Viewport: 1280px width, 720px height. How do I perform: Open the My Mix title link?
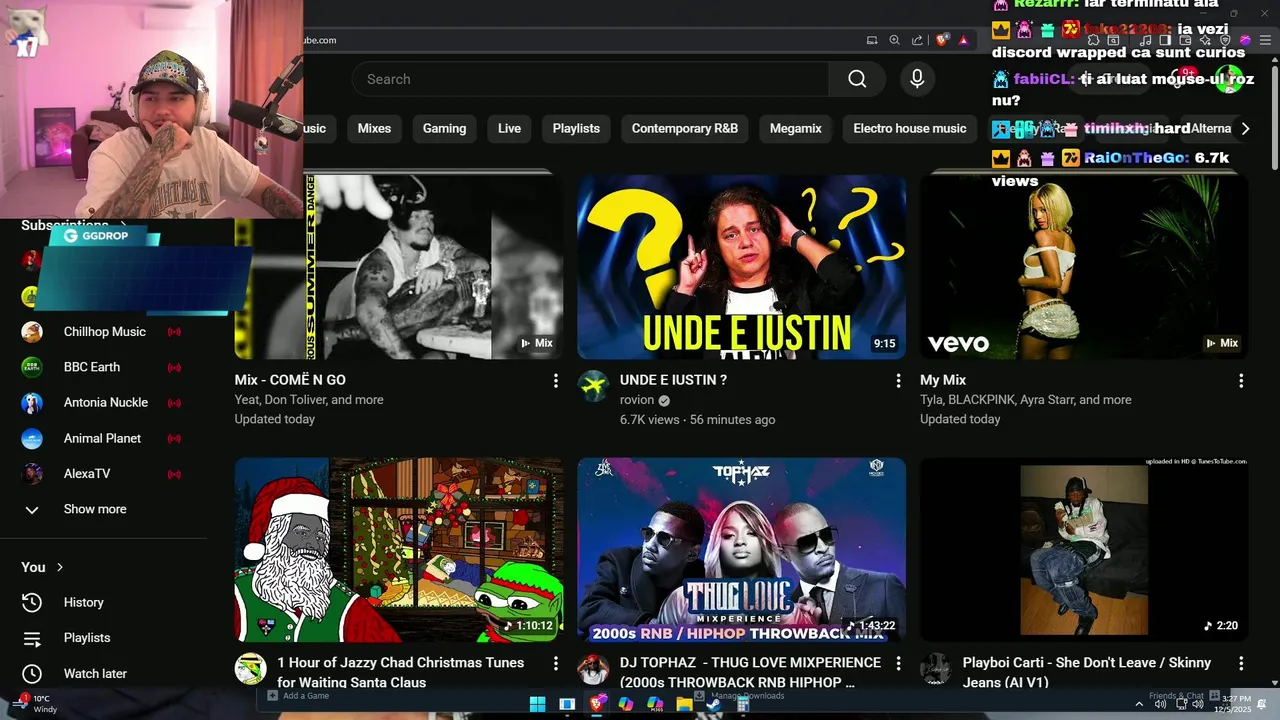click(x=943, y=380)
